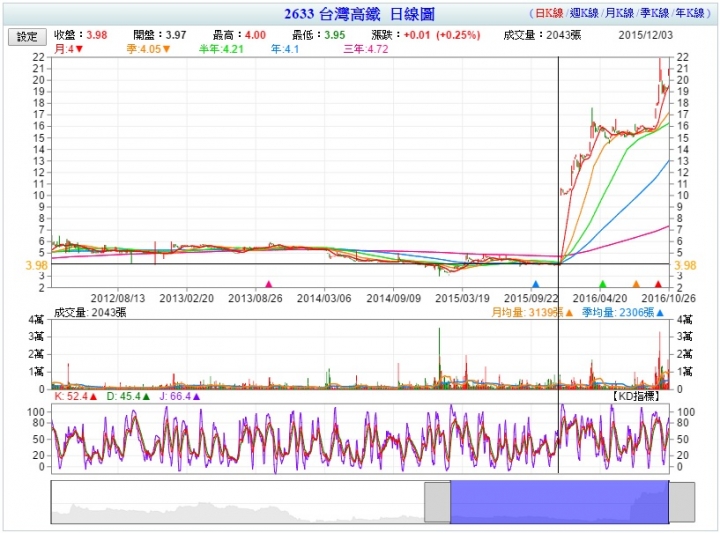Click the left gray handle of range selector
This screenshot has height=533, width=720.
437,502
